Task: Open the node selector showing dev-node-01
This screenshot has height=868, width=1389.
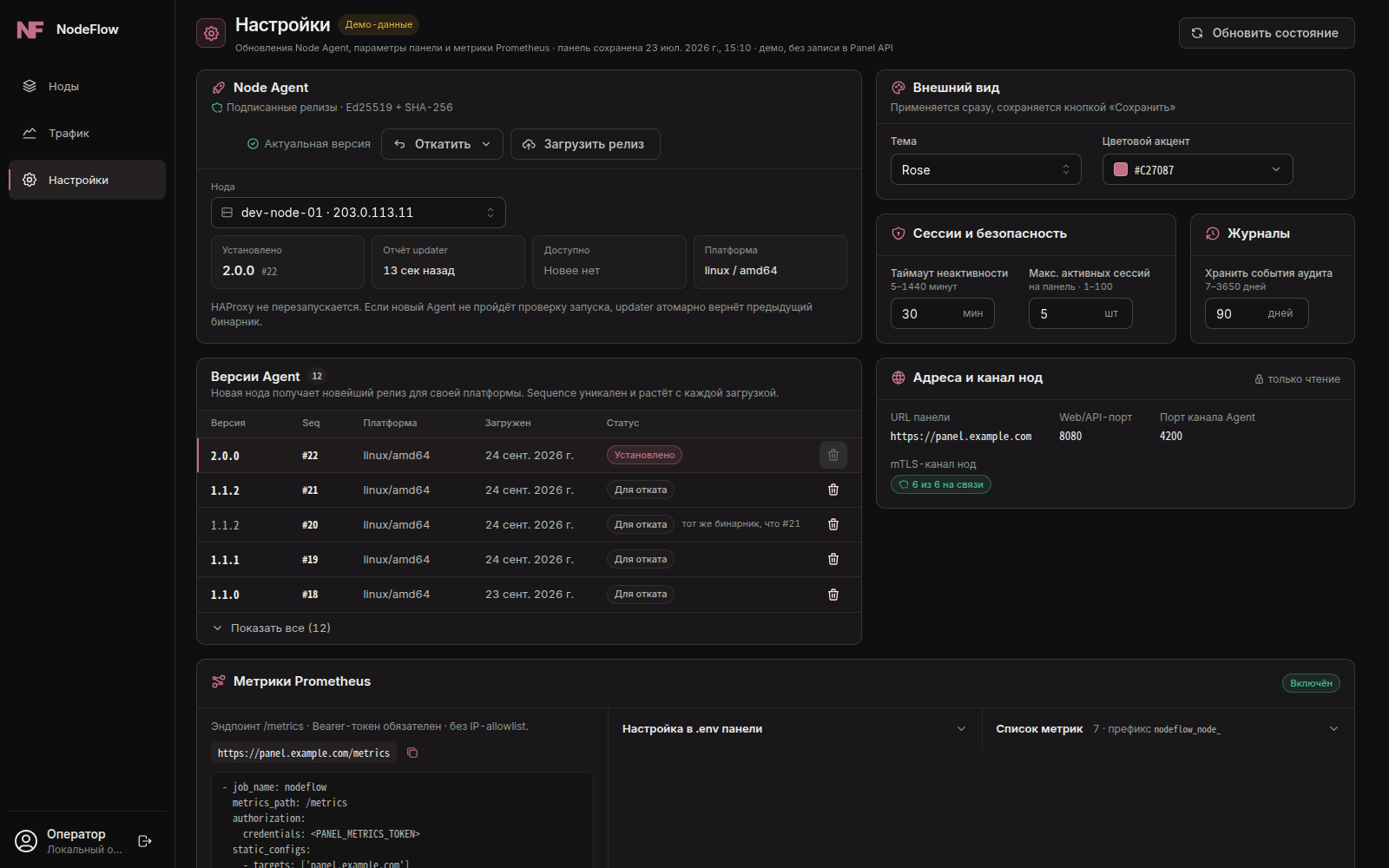Action: [x=359, y=213]
